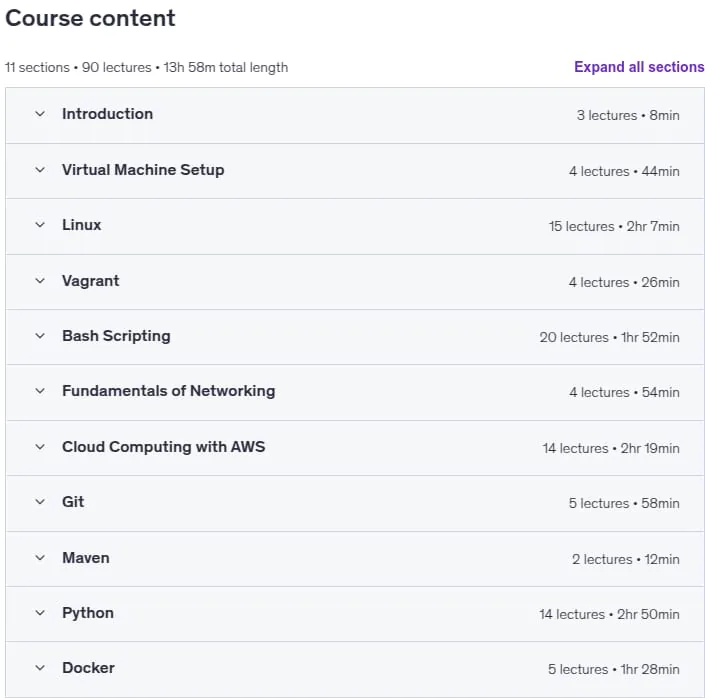Expand the Bash Scripting chevron

(x=40, y=336)
